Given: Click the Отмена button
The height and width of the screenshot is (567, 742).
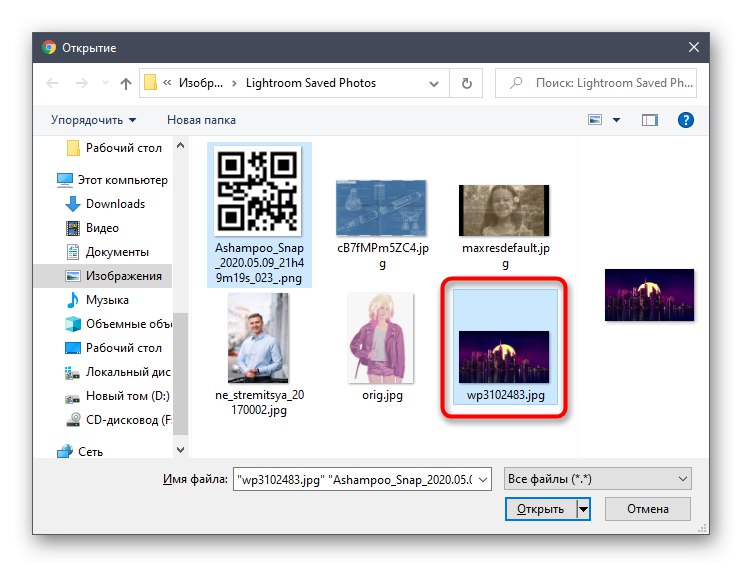Looking at the screenshot, I should [x=647, y=509].
